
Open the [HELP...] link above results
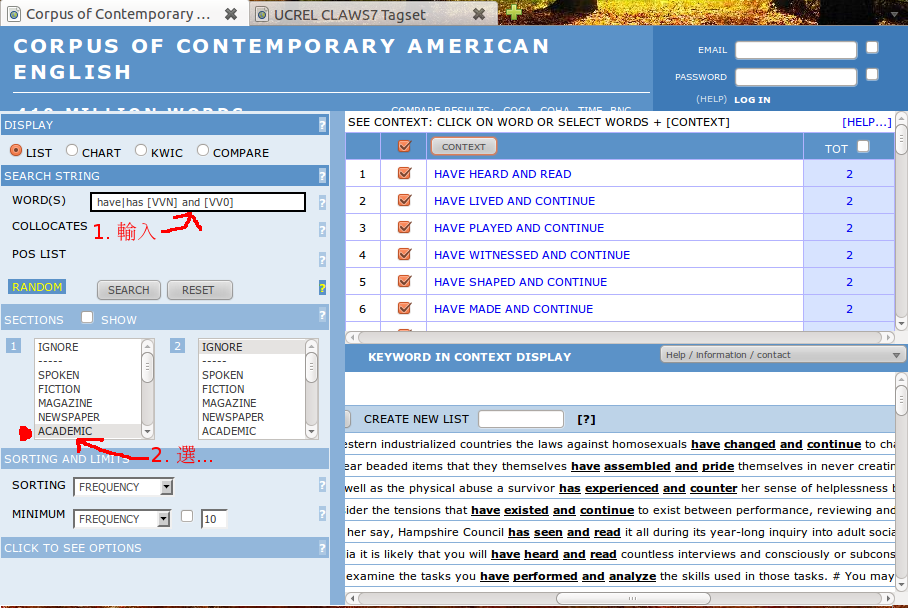(x=866, y=122)
